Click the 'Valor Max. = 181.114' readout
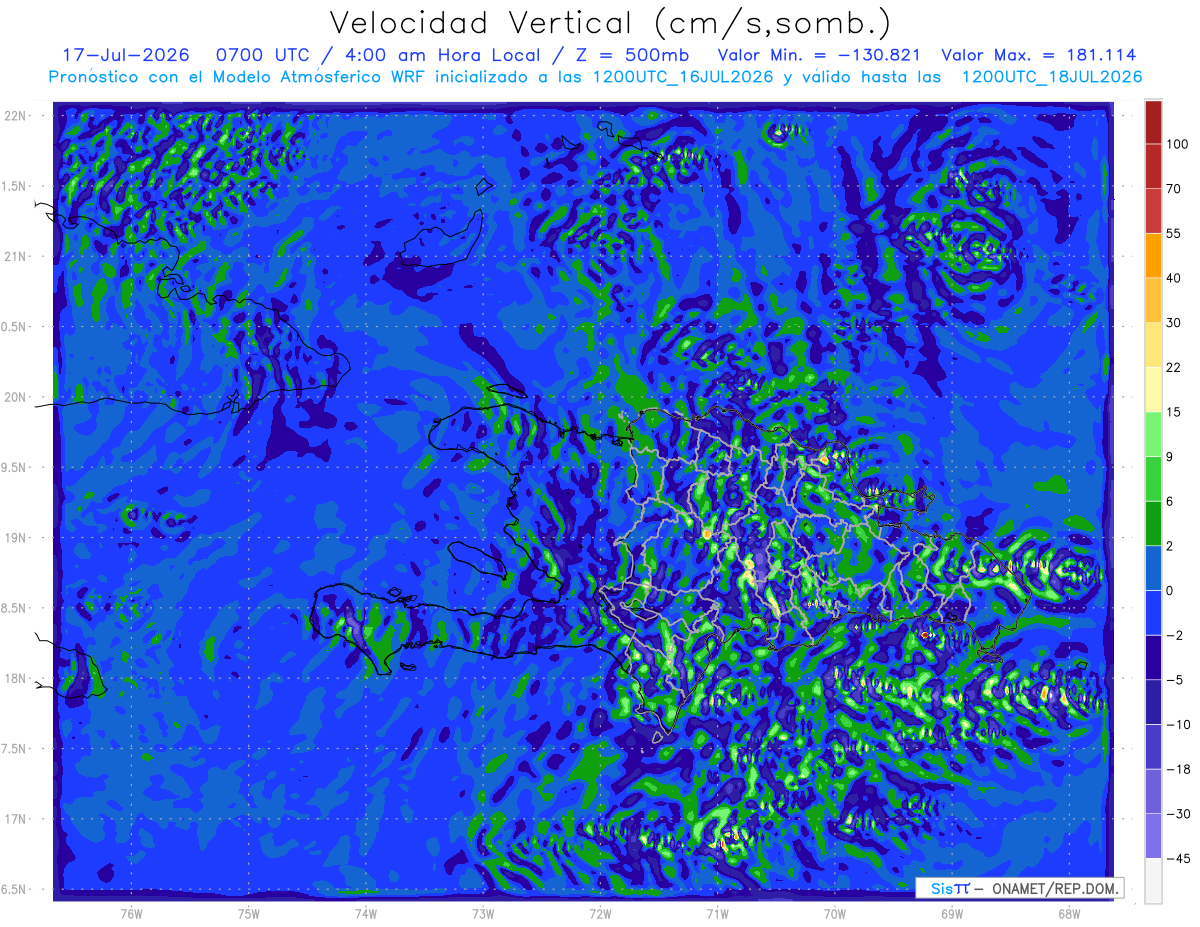The image size is (1200, 927). tap(1039, 55)
